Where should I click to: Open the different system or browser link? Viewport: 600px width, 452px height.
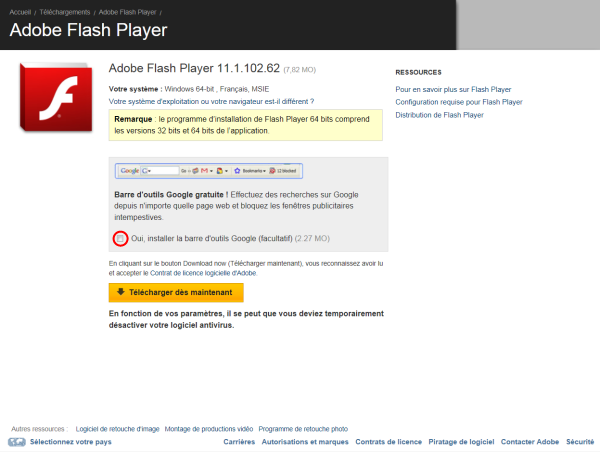click(210, 101)
